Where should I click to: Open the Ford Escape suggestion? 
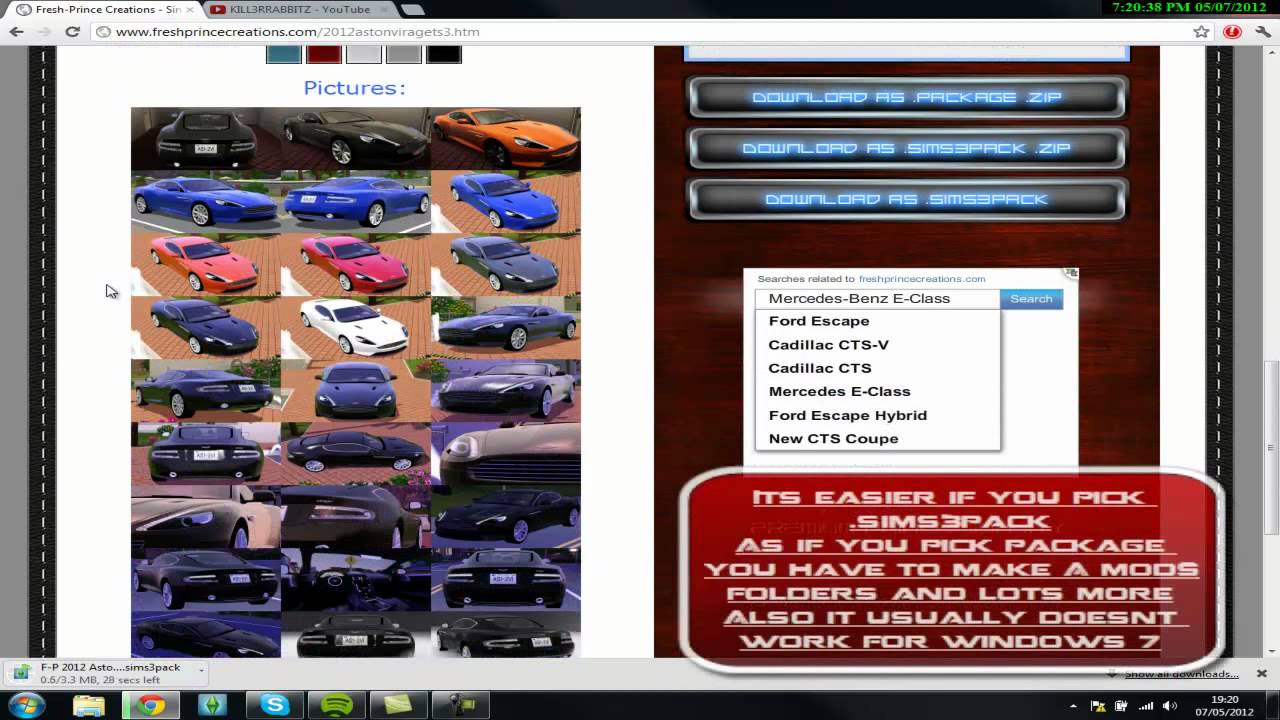819,321
